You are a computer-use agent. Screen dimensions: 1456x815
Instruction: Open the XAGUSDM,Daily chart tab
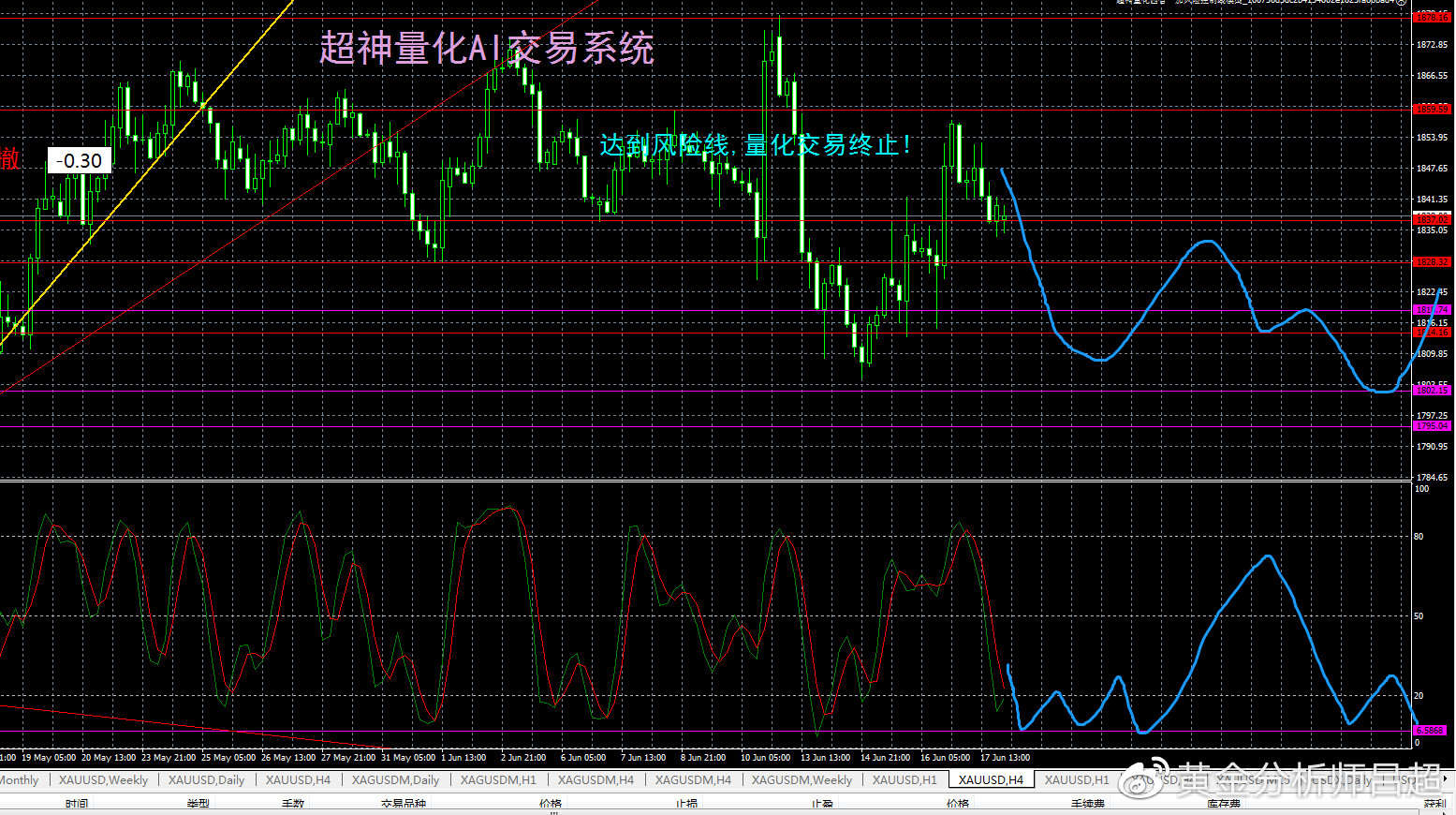[x=395, y=779]
